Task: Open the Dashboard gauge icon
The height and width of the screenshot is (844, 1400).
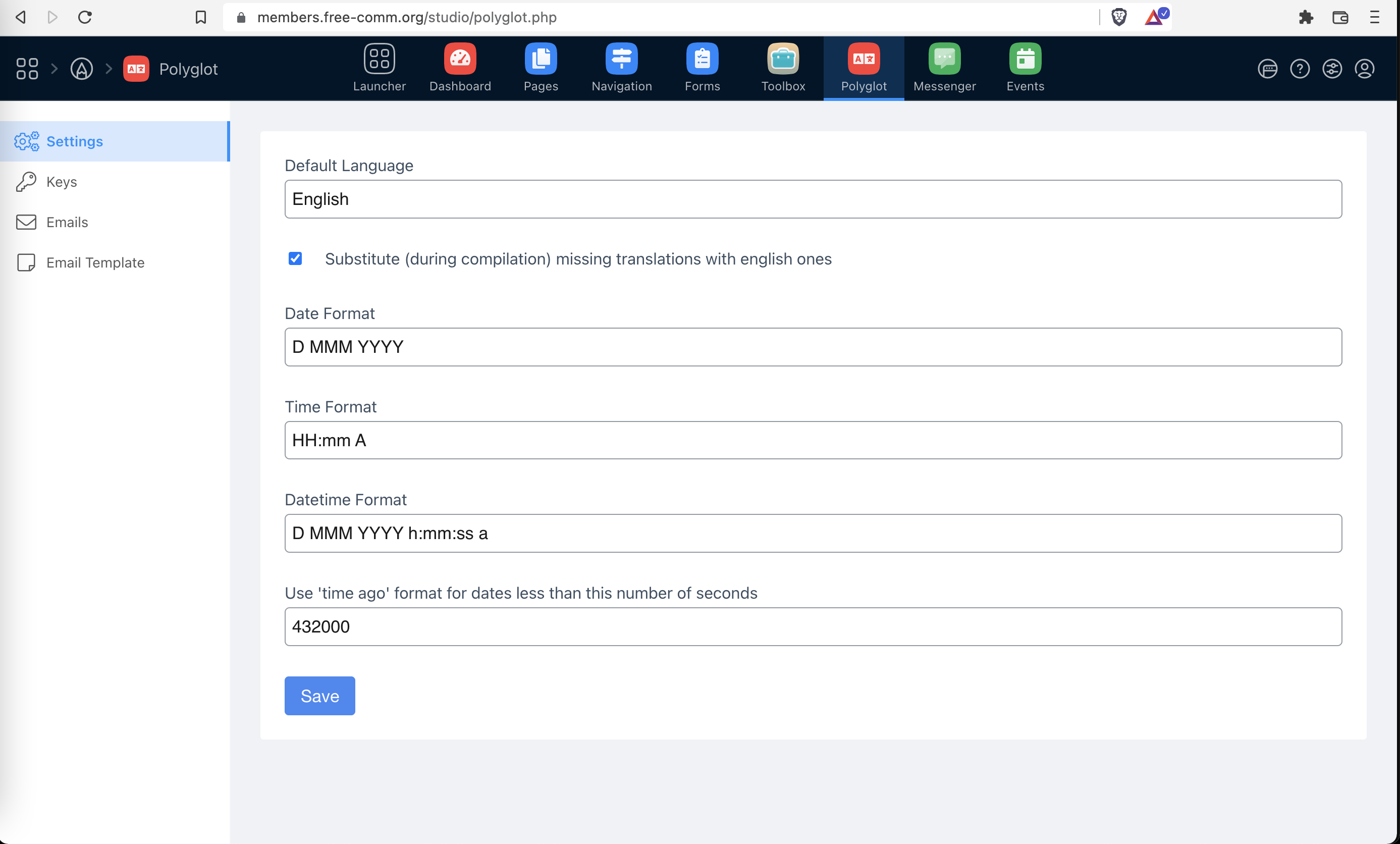Action: pyautogui.click(x=460, y=59)
